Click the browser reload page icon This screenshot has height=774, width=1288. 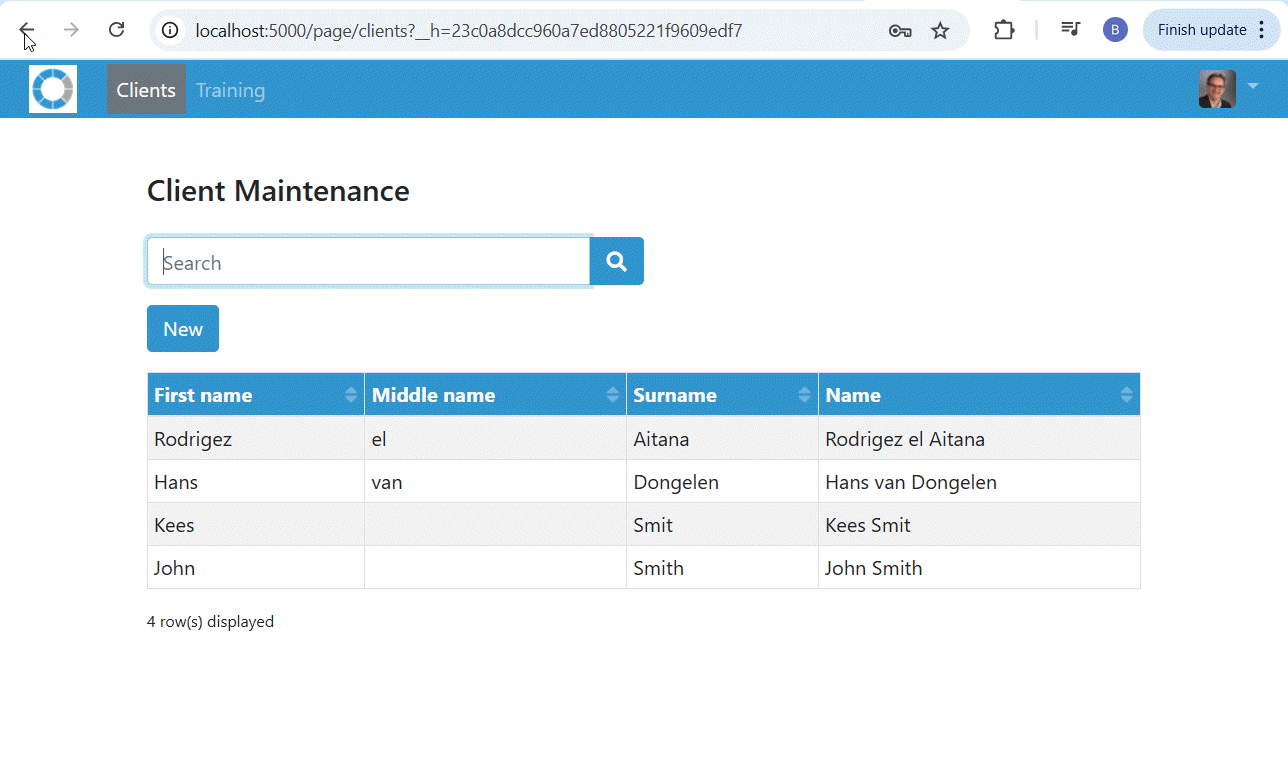pos(116,30)
